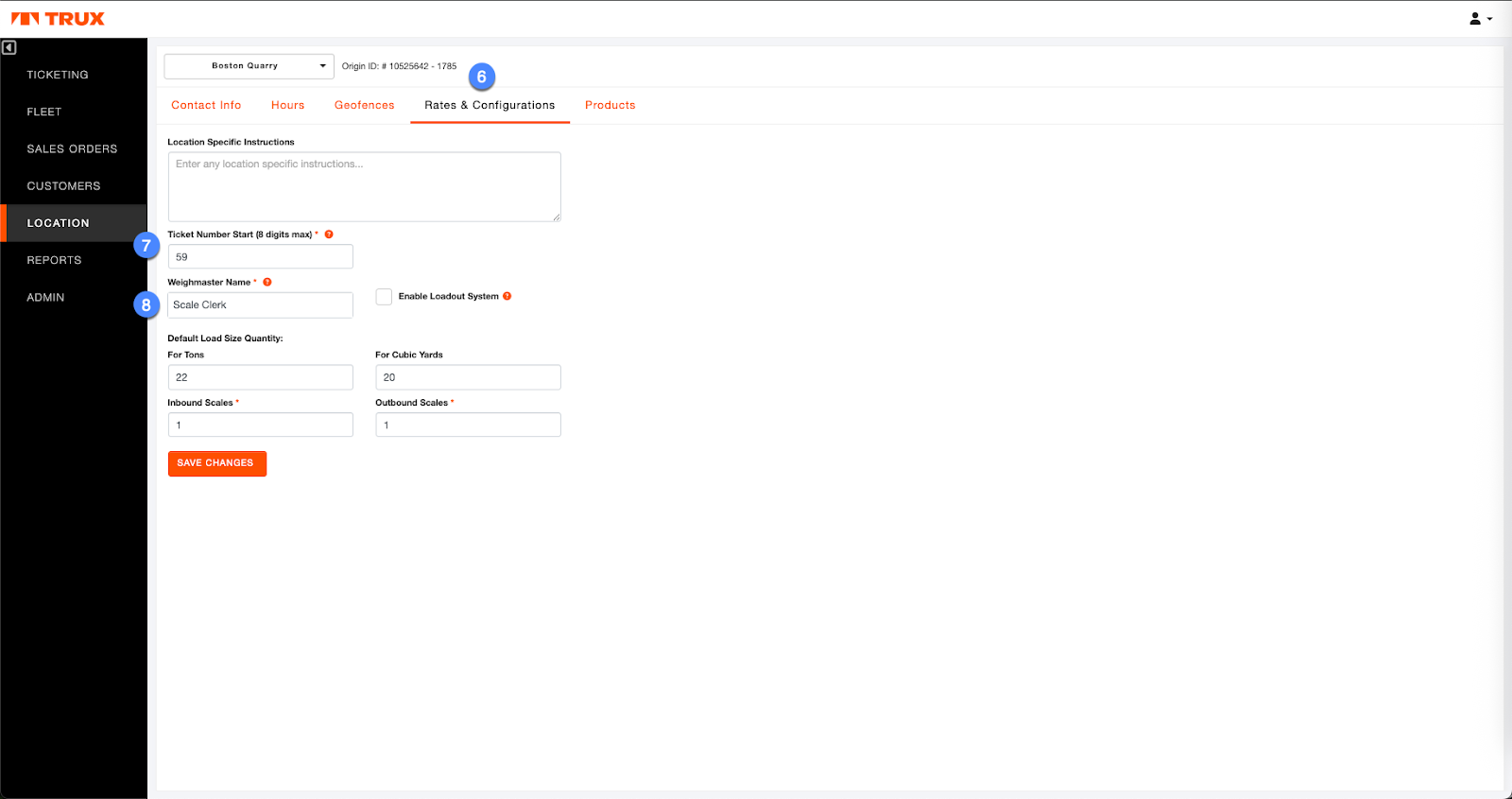Select the For Cubic Yards field
This screenshot has height=799, width=1512.
tap(468, 377)
